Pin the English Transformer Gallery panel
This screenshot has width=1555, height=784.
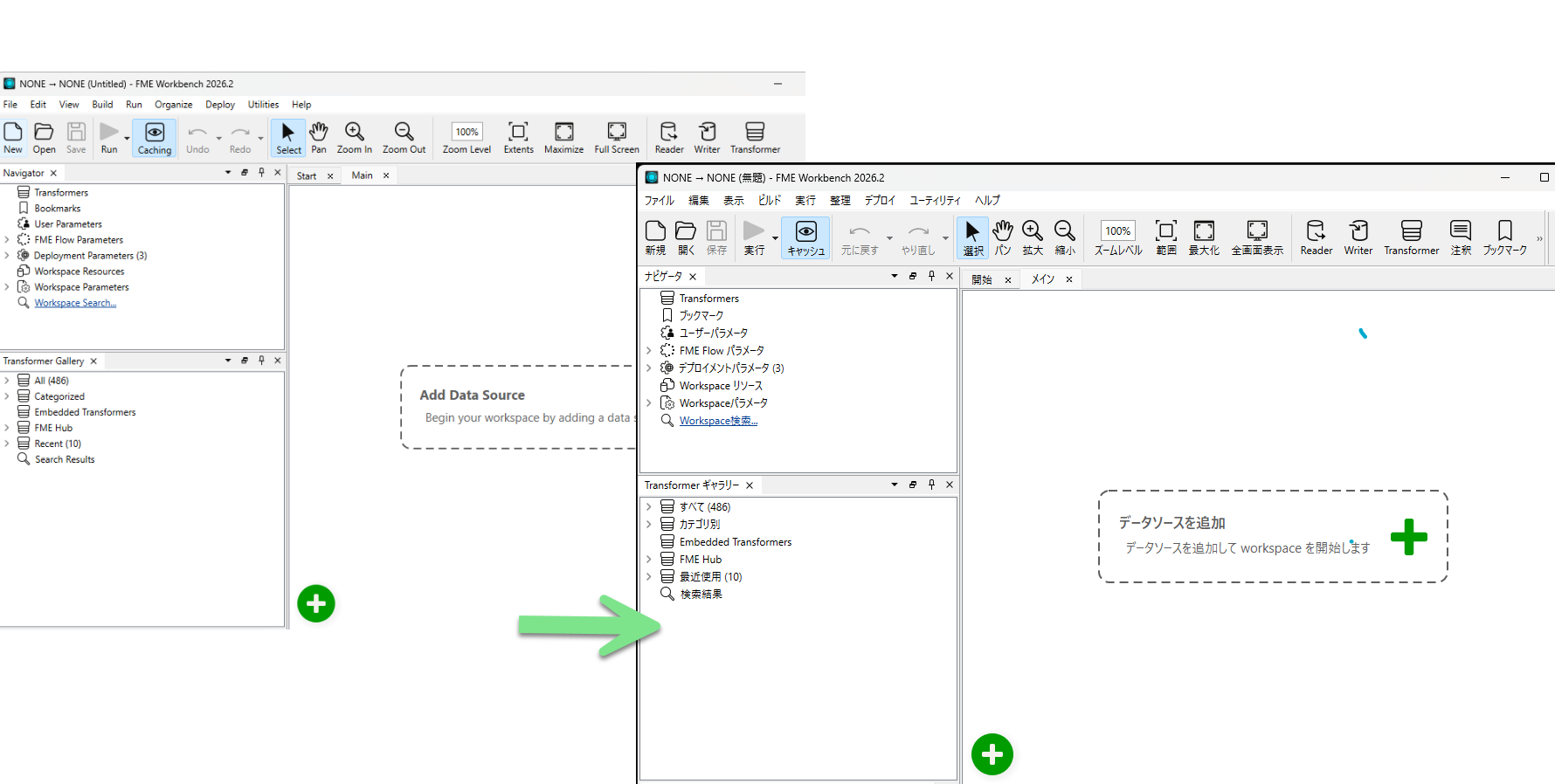[x=261, y=360]
